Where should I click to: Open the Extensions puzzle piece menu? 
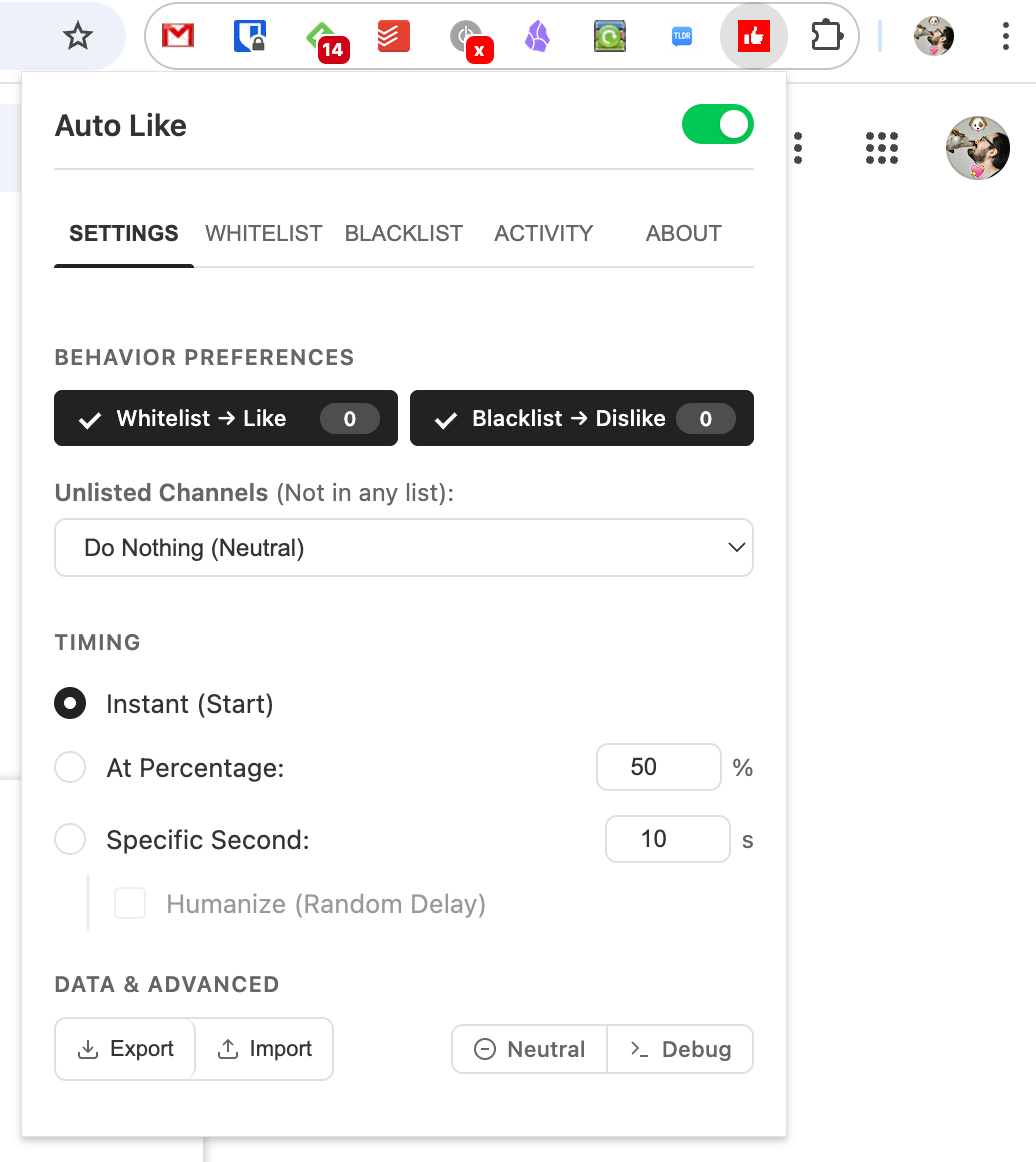[x=826, y=36]
